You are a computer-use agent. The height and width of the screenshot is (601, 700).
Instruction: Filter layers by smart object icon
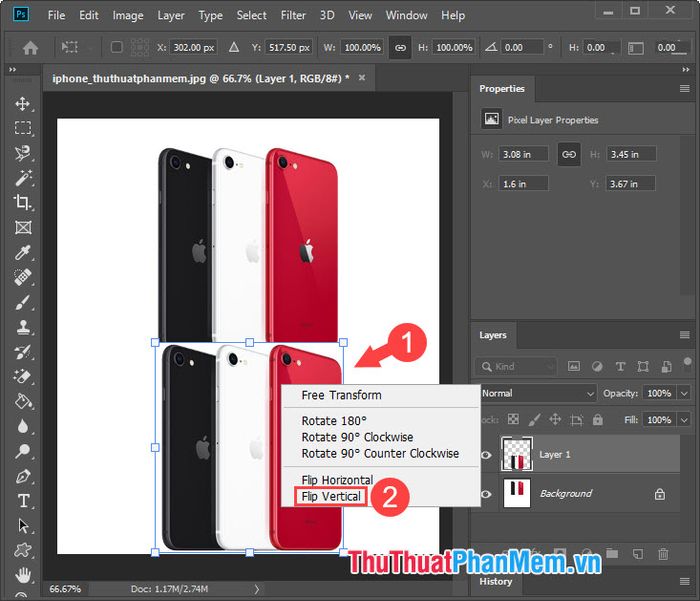click(x=666, y=367)
